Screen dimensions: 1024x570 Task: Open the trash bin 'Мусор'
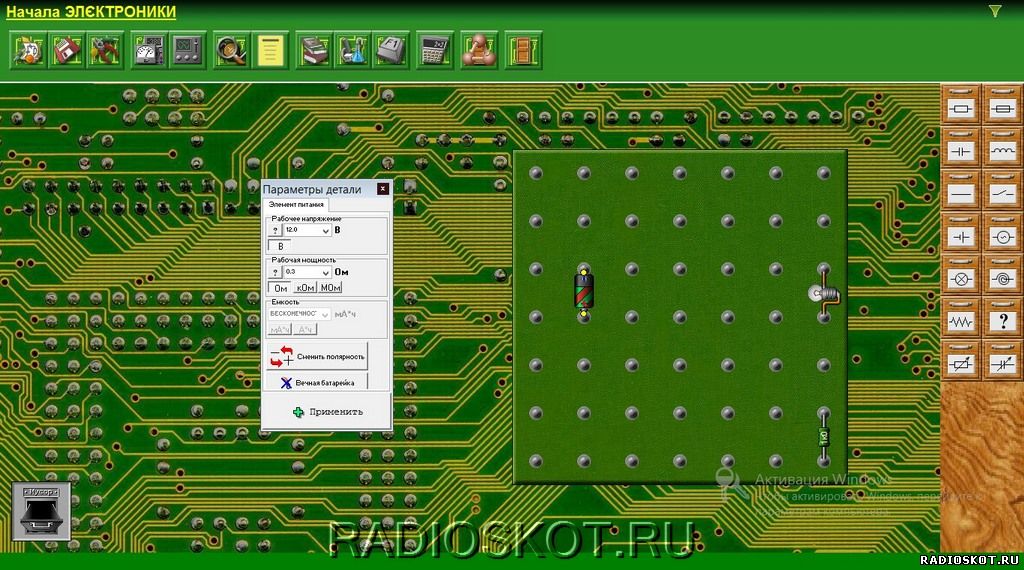click(x=41, y=511)
